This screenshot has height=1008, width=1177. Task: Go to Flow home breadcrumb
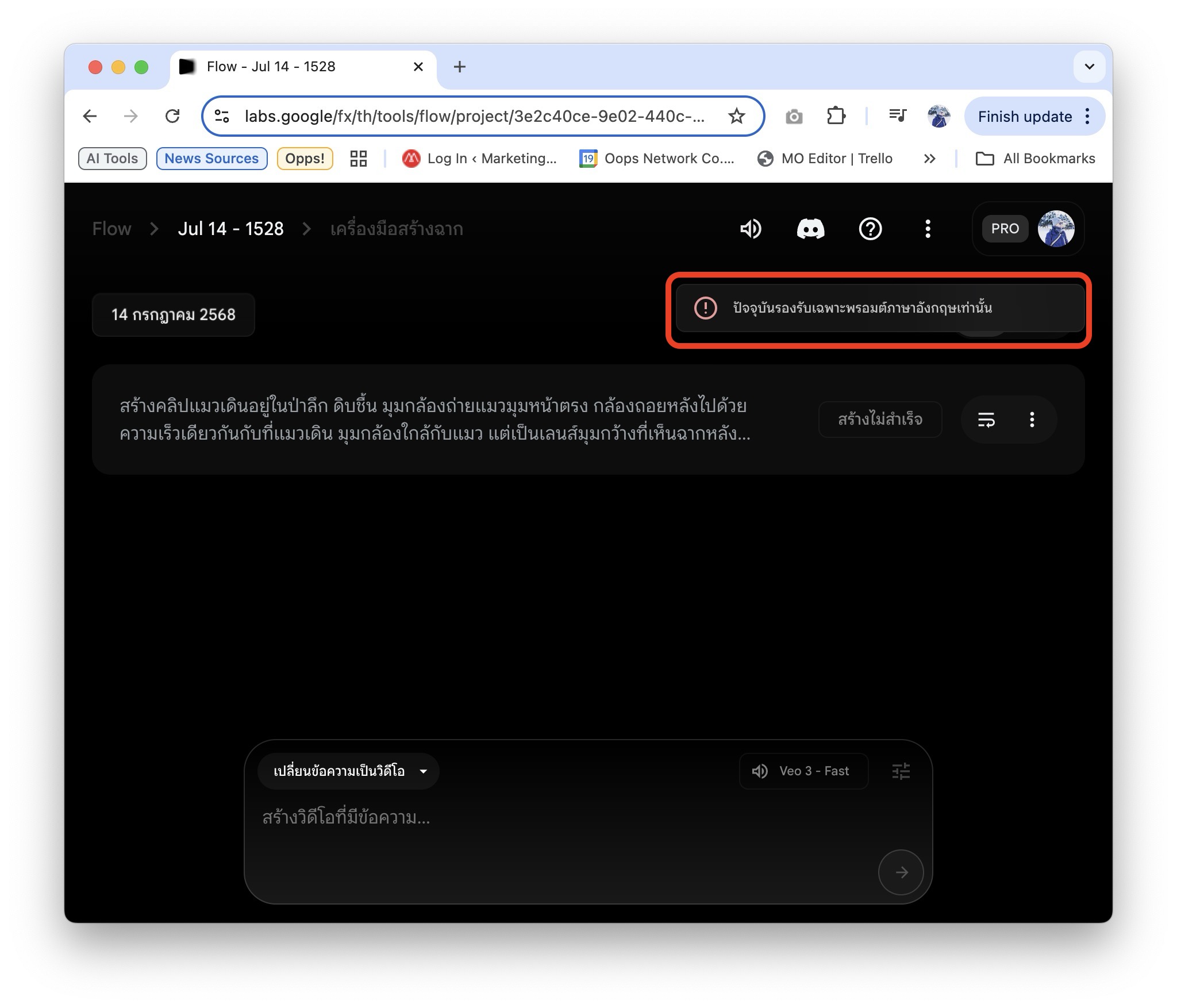(x=111, y=229)
